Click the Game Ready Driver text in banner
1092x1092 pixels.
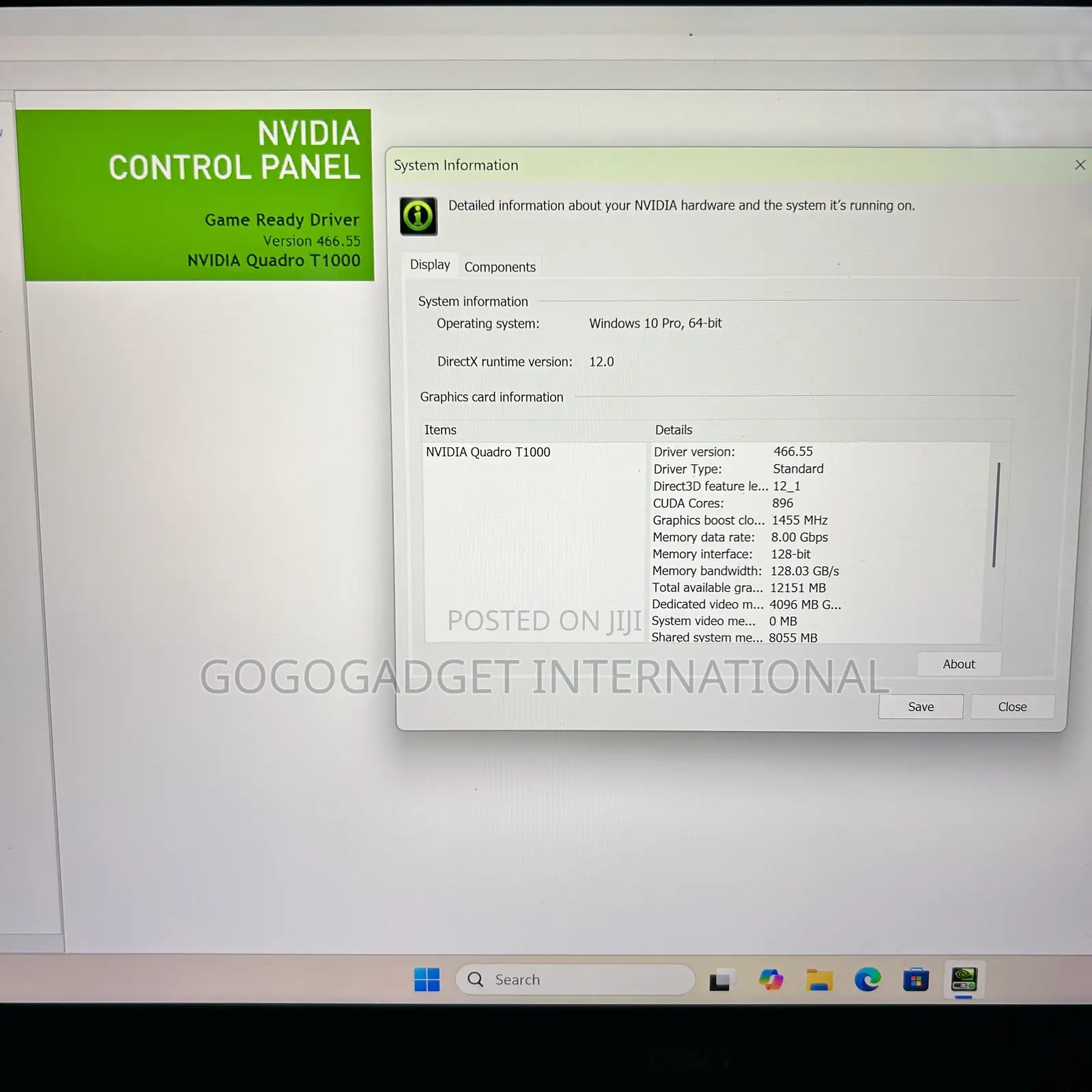click(x=282, y=220)
